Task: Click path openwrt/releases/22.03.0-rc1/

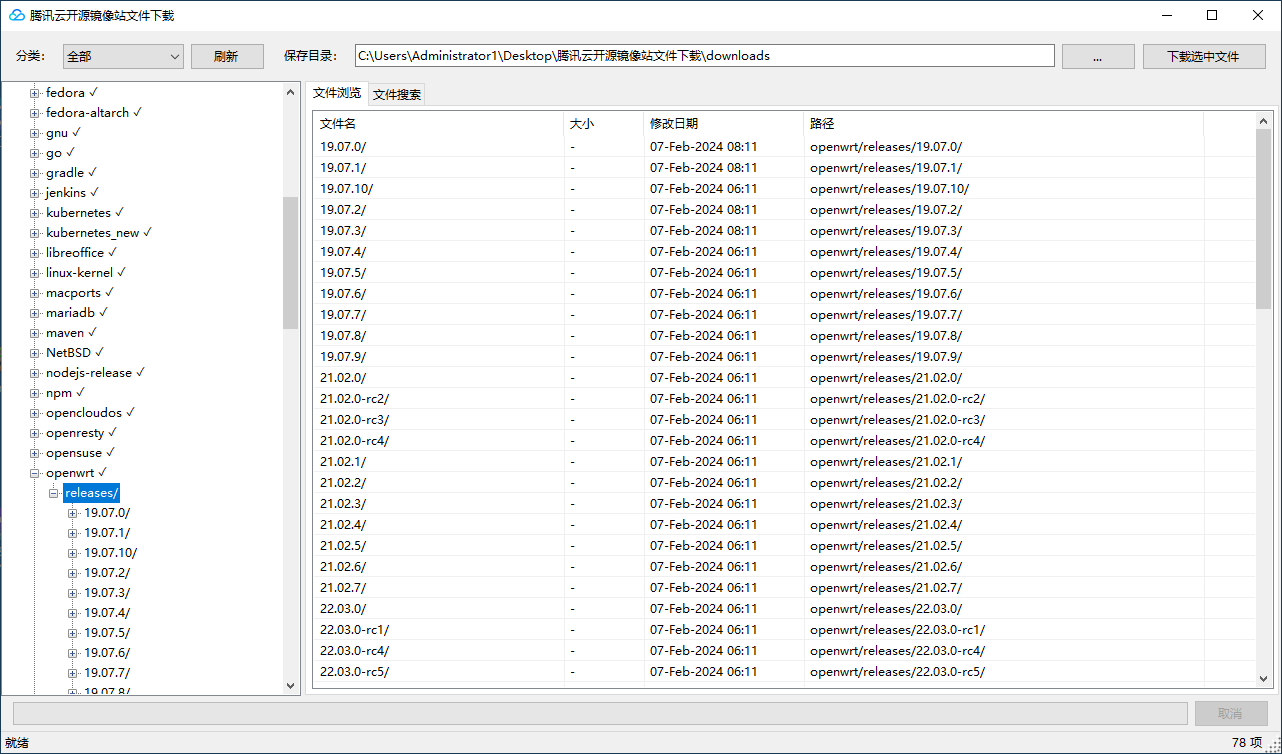Action: click(x=898, y=629)
